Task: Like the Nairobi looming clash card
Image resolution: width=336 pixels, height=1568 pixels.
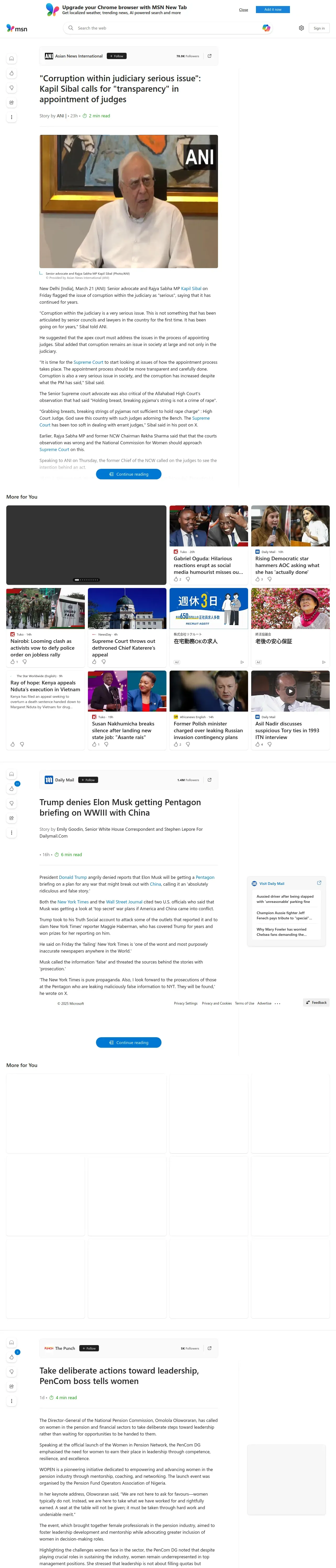Action: pos(13,662)
